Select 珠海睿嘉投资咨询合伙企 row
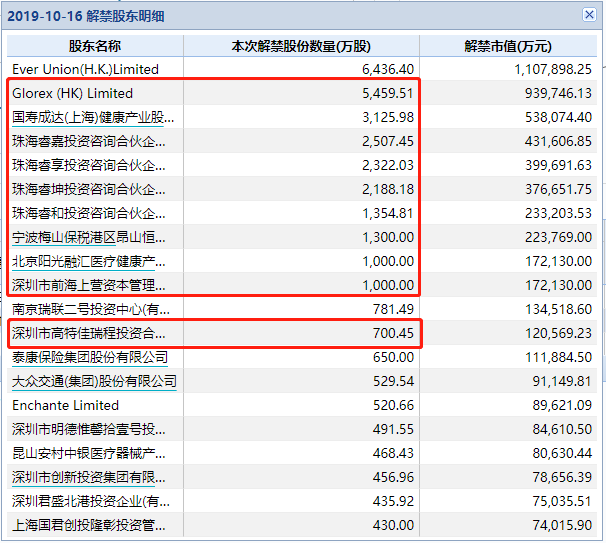Screen dimensions: 606x543 click(302, 141)
